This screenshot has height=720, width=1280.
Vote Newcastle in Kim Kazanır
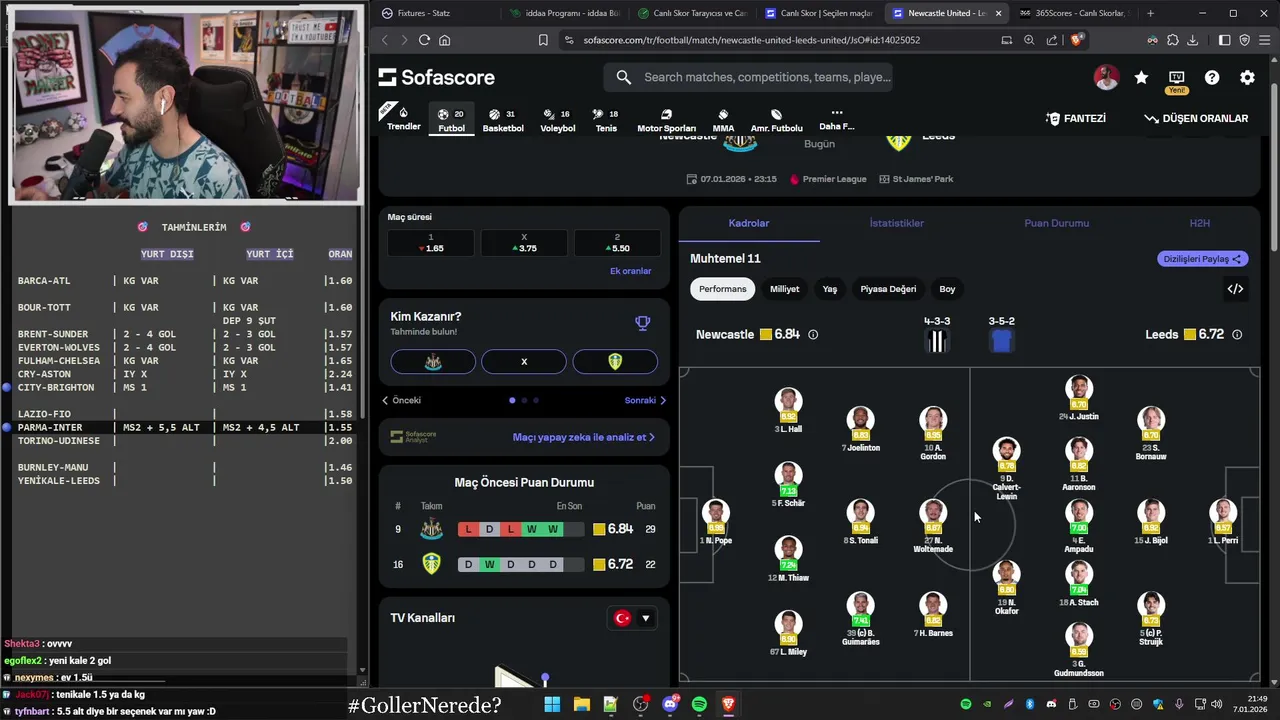coord(433,362)
